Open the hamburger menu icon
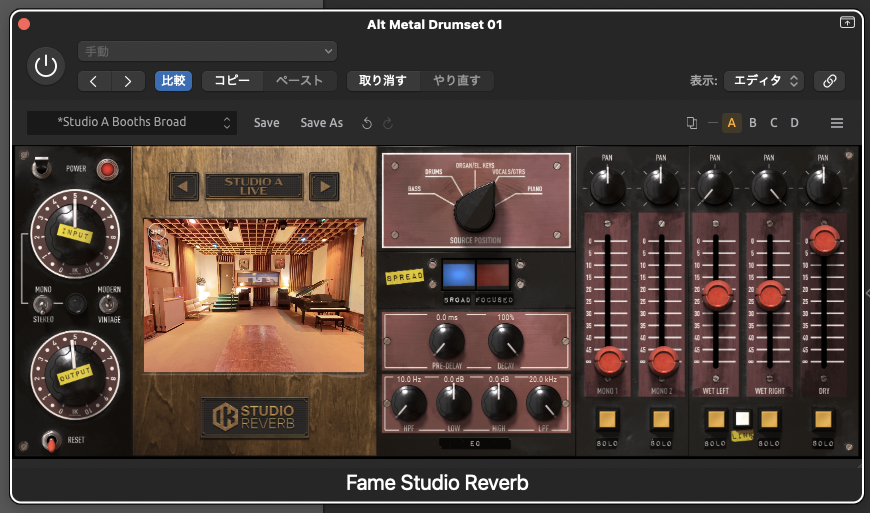Image resolution: width=870 pixels, height=513 pixels. pyautogui.click(x=837, y=123)
